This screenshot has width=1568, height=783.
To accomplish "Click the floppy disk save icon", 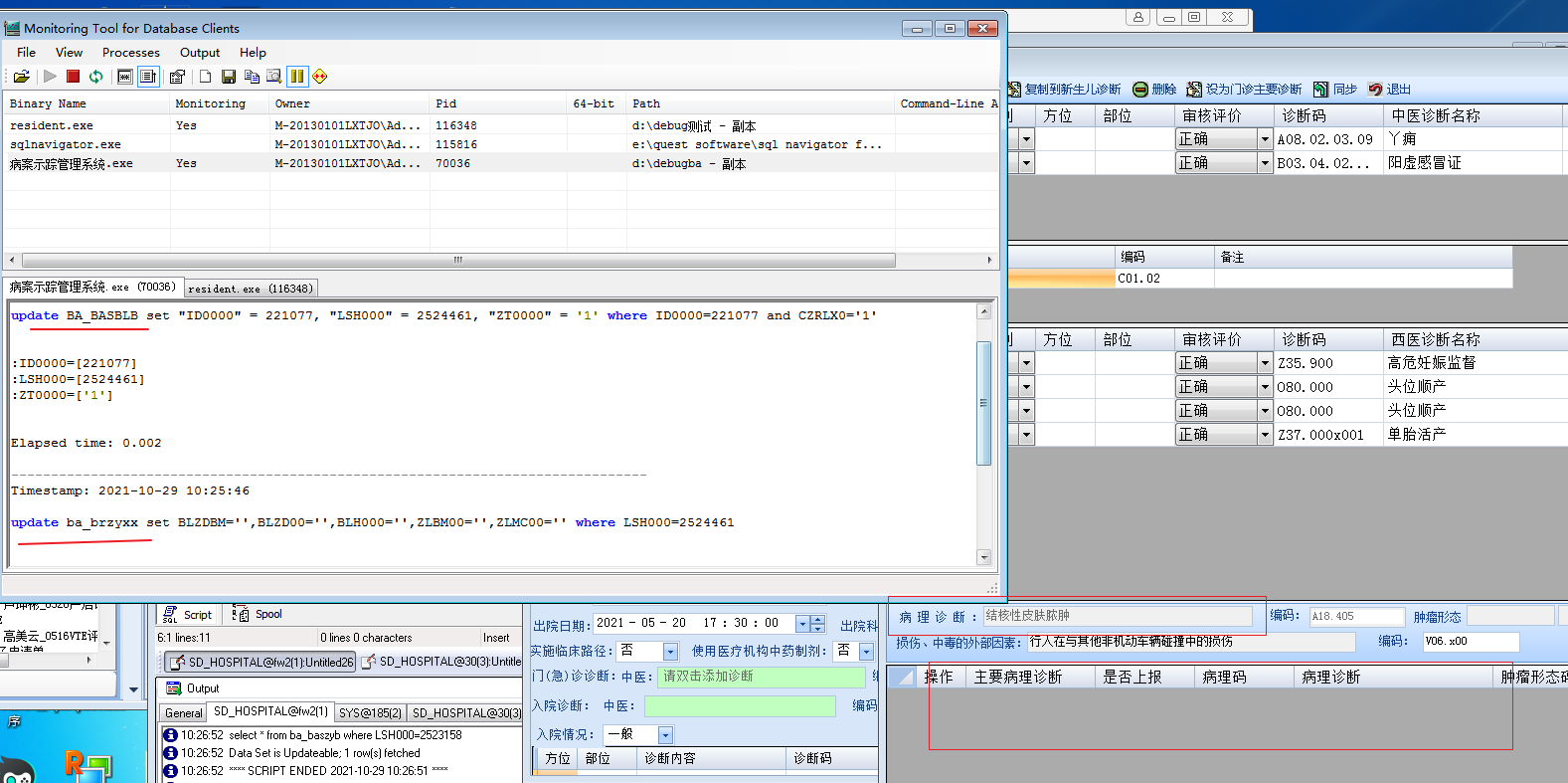I will click(228, 77).
